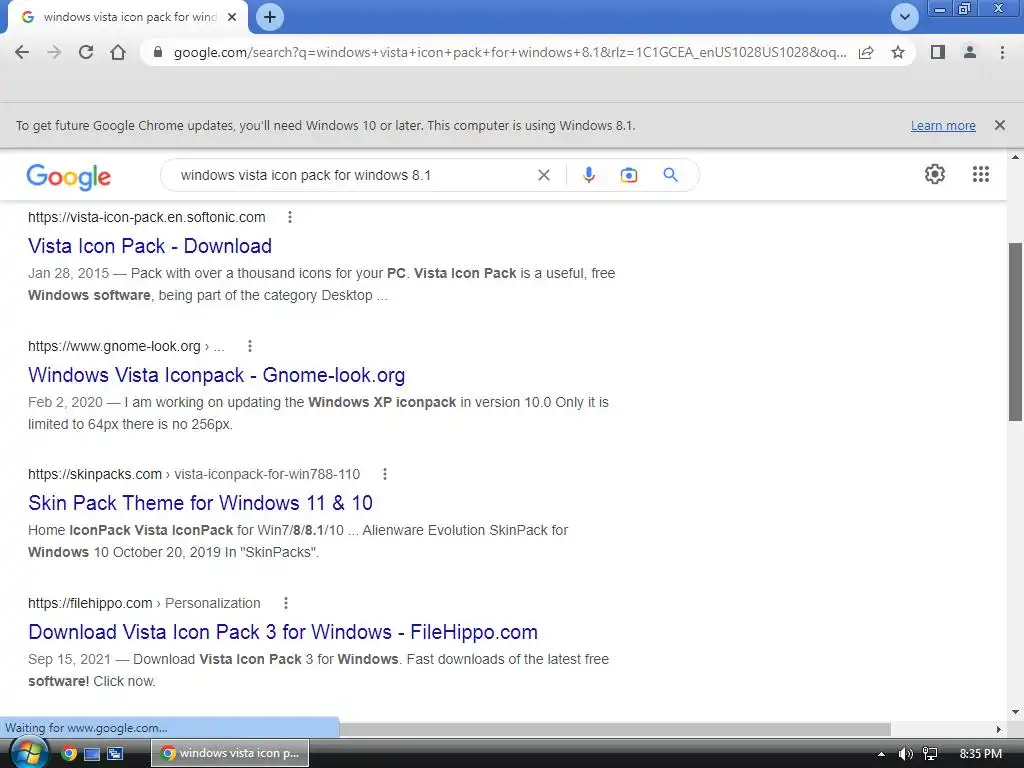
Task: Open the Chrome home page
Action: click(118, 52)
